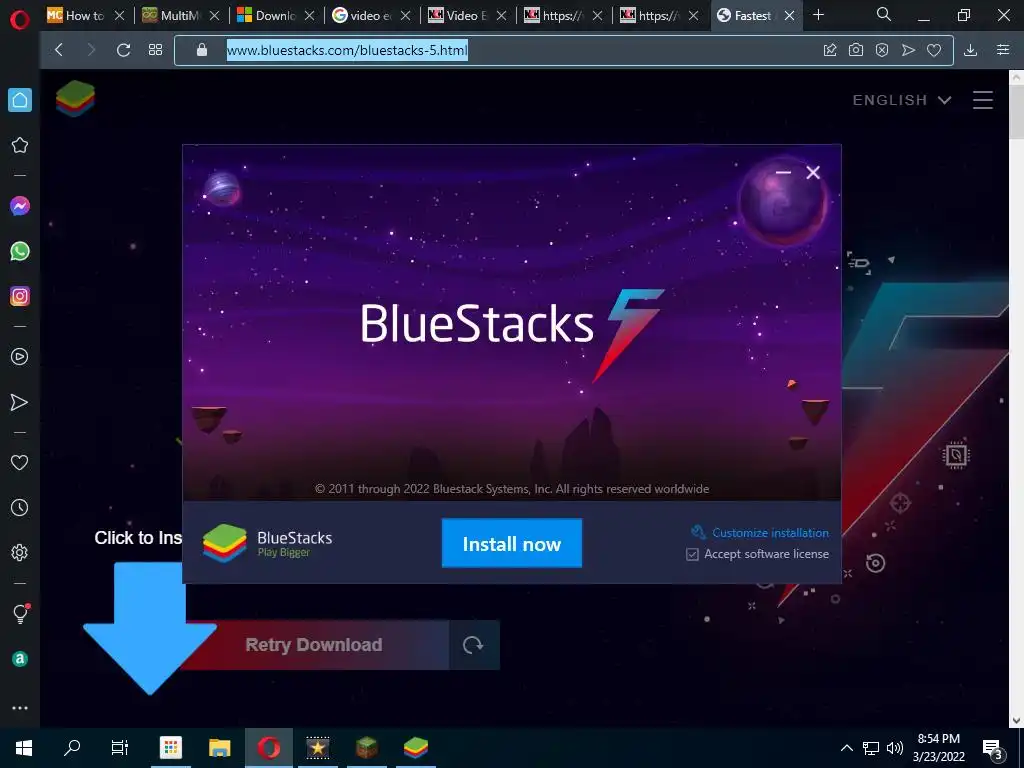Click the ad blocker shield icon
Viewport: 1024px width, 768px height.
pyautogui.click(x=882, y=50)
